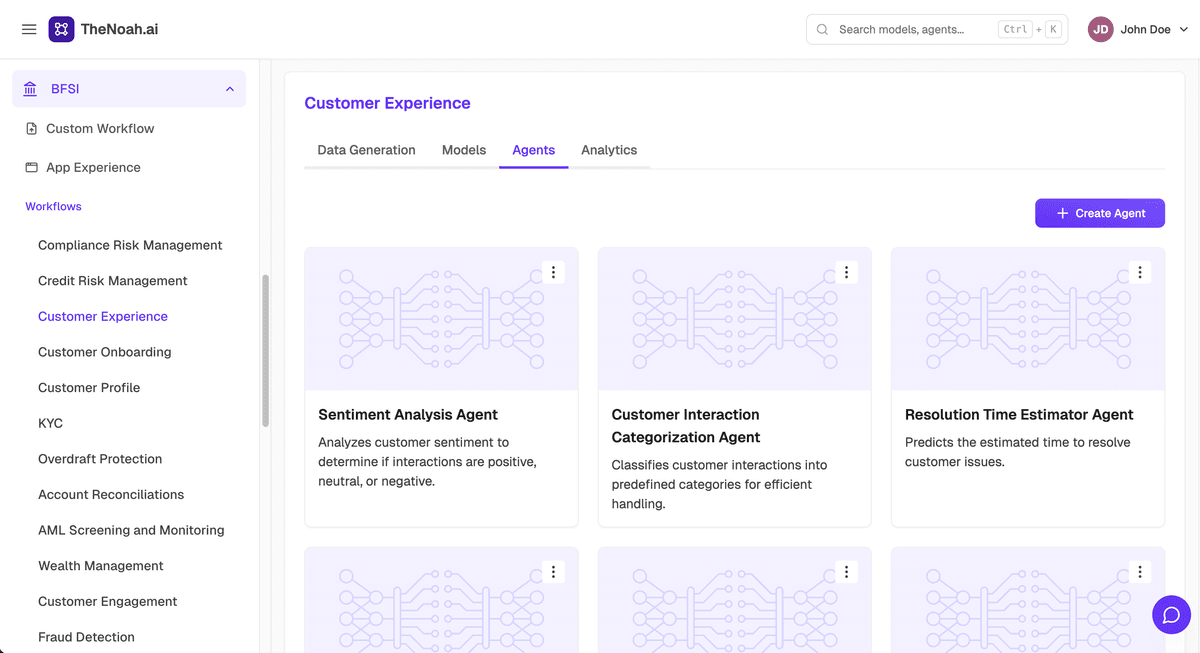Image resolution: width=1200 pixels, height=653 pixels.
Task: Select Compliance Risk Management workflow
Action: click(130, 245)
